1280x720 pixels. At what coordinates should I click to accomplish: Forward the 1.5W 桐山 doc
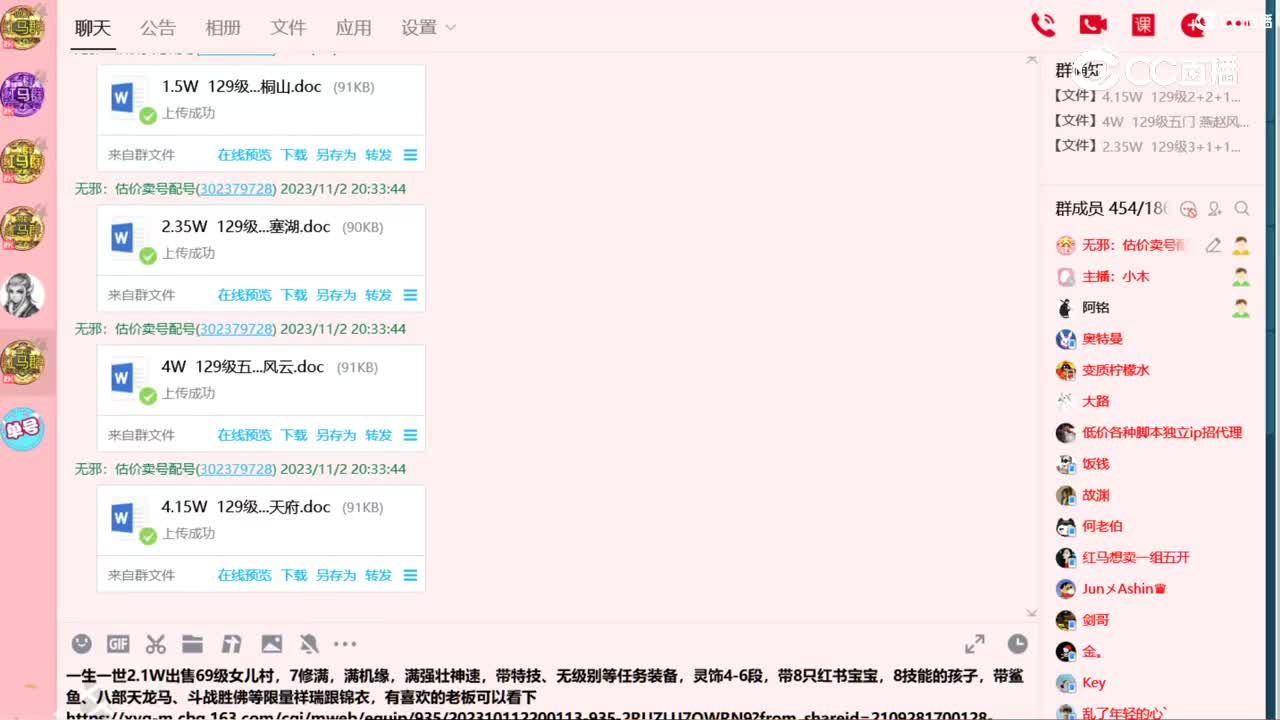coord(378,155)
